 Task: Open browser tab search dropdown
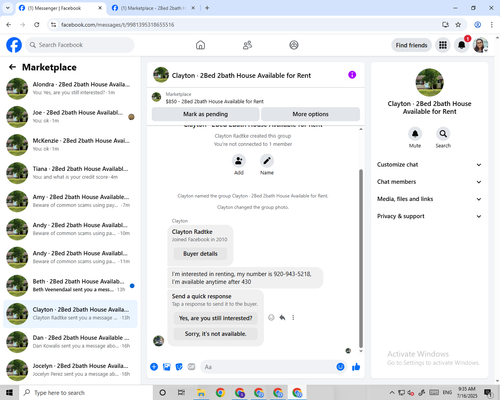click(8, 8)
